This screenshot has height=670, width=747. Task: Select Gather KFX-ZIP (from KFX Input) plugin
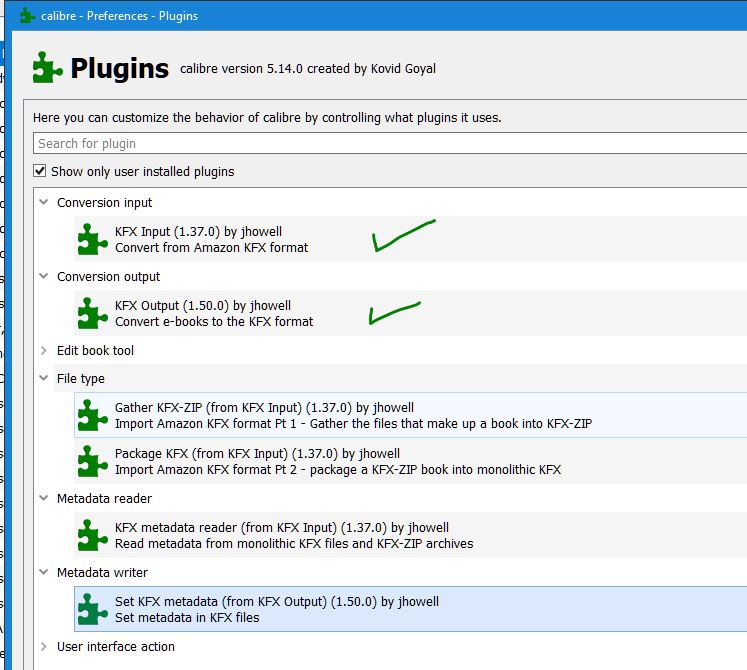[410, 415]
